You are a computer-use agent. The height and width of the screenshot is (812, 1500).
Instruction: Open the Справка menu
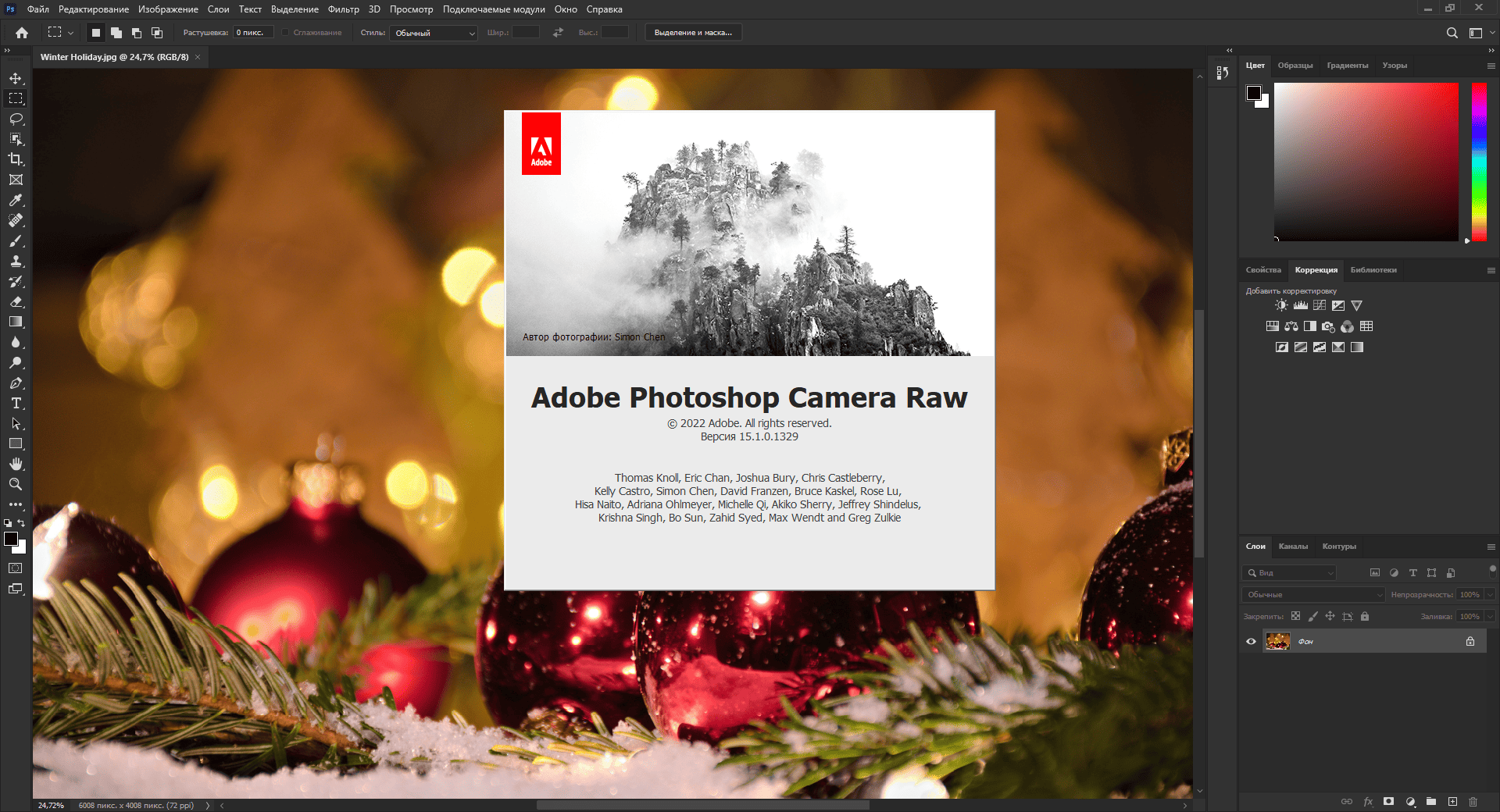point(604,9)
